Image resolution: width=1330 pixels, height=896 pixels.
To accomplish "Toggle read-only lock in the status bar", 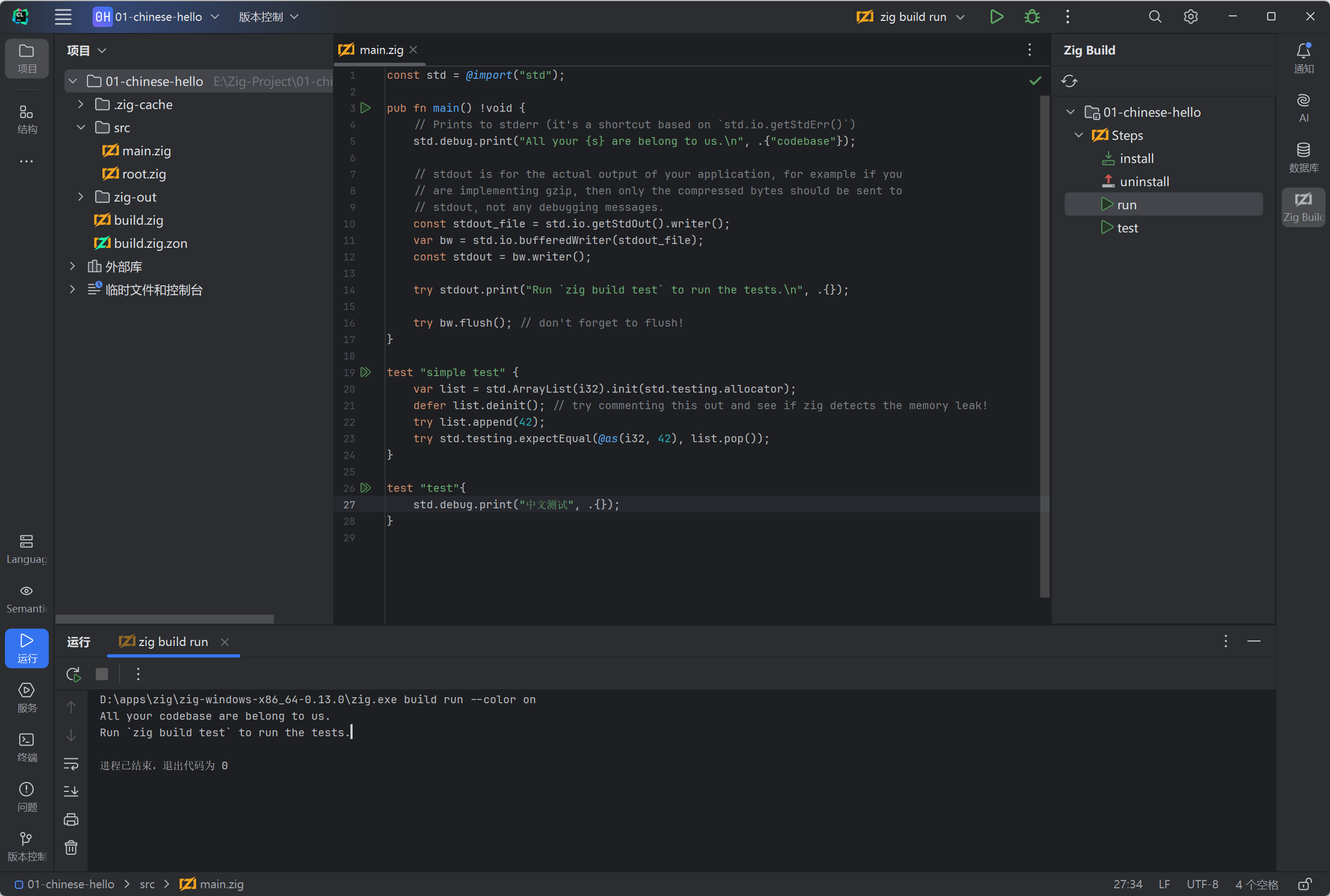I will pyautogui.click(x=1304, y=884).
